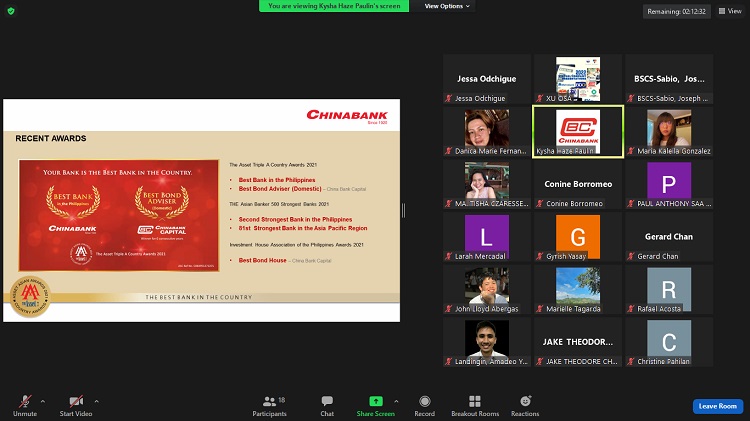Click the Leave Room button
750x421 pixels.
717,406
